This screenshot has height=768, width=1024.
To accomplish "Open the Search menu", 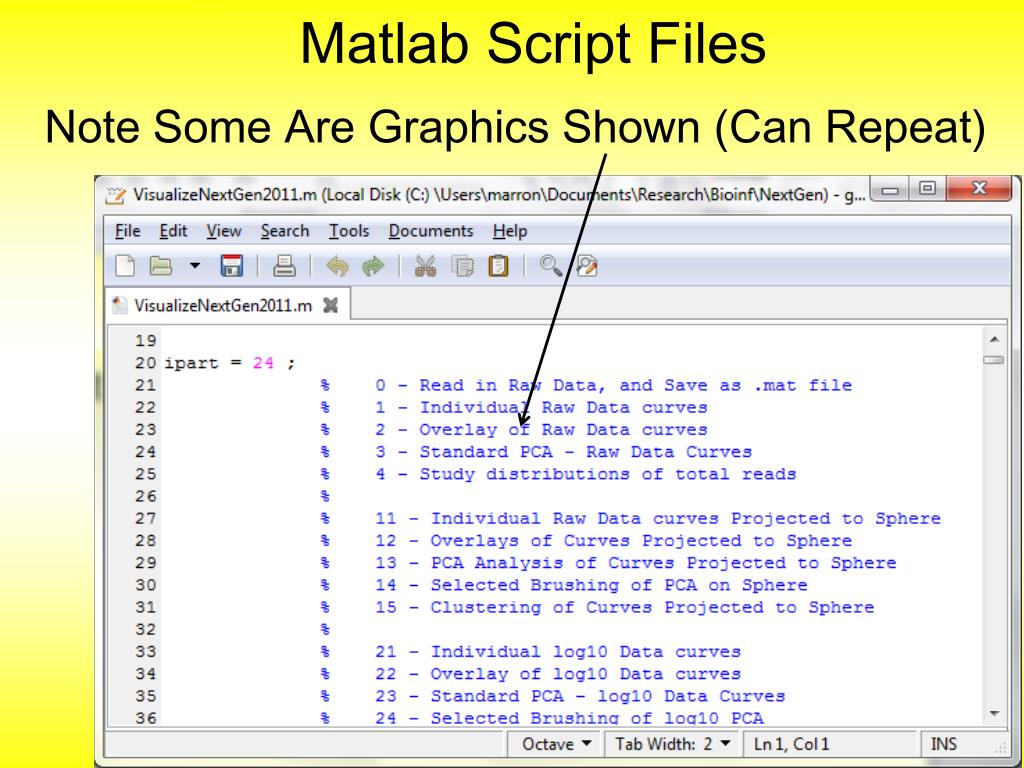I will (285, 231).
